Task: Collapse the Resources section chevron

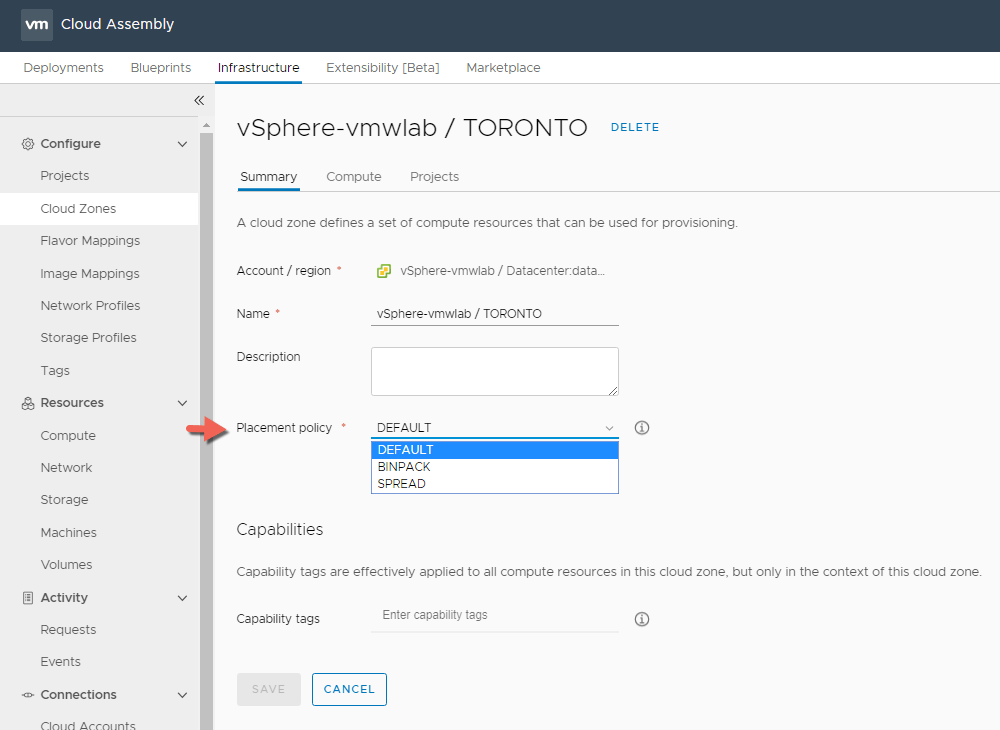Action: coord(182,403)
